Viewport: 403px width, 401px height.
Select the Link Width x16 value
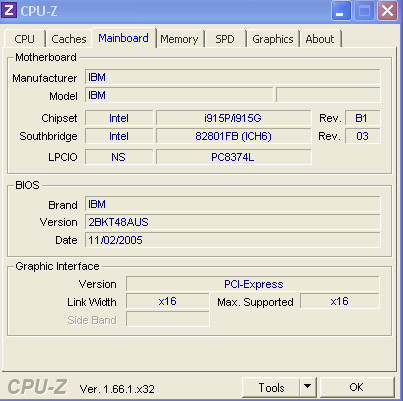tap(168, 301)
